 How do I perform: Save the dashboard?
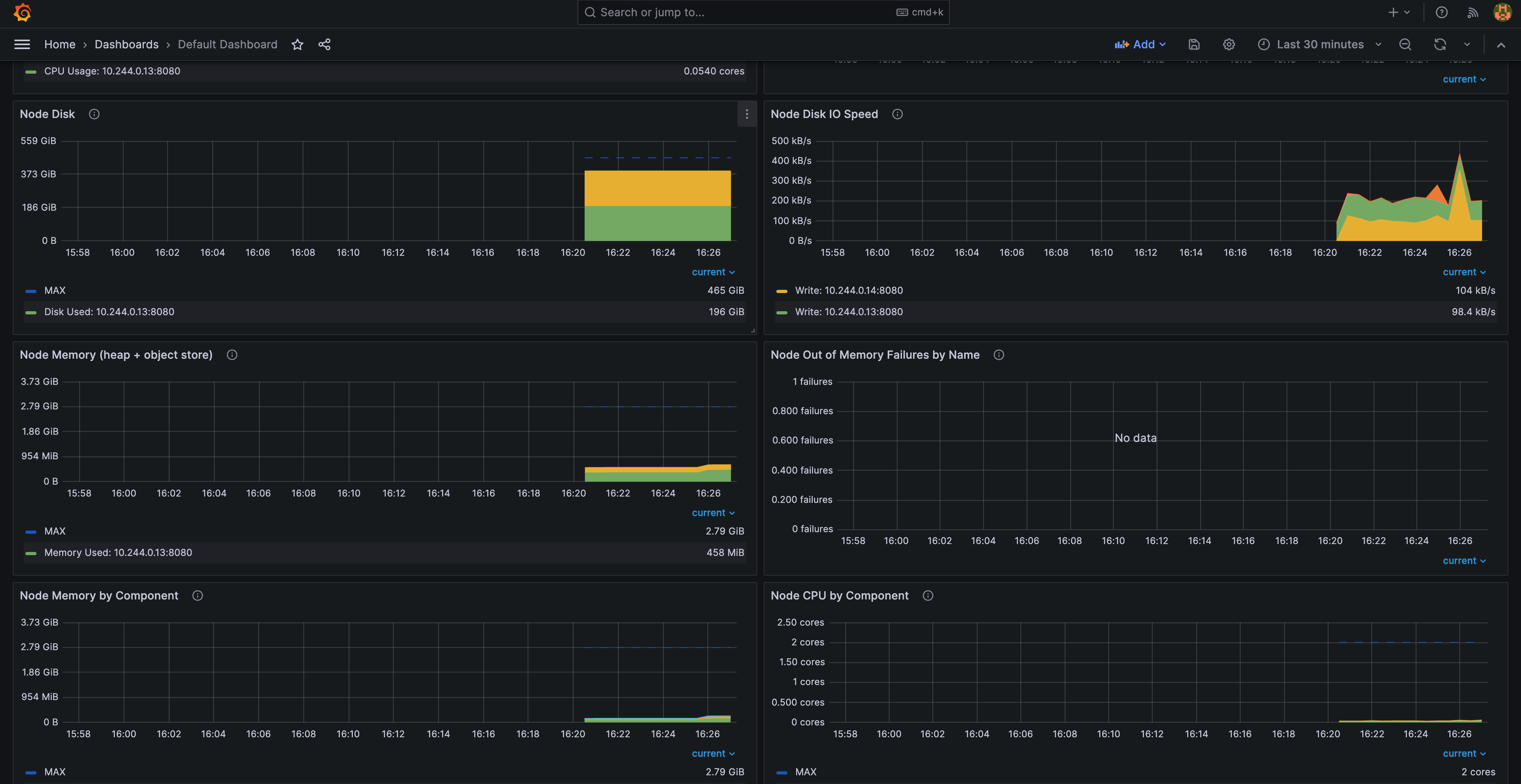coord(1193,44)
